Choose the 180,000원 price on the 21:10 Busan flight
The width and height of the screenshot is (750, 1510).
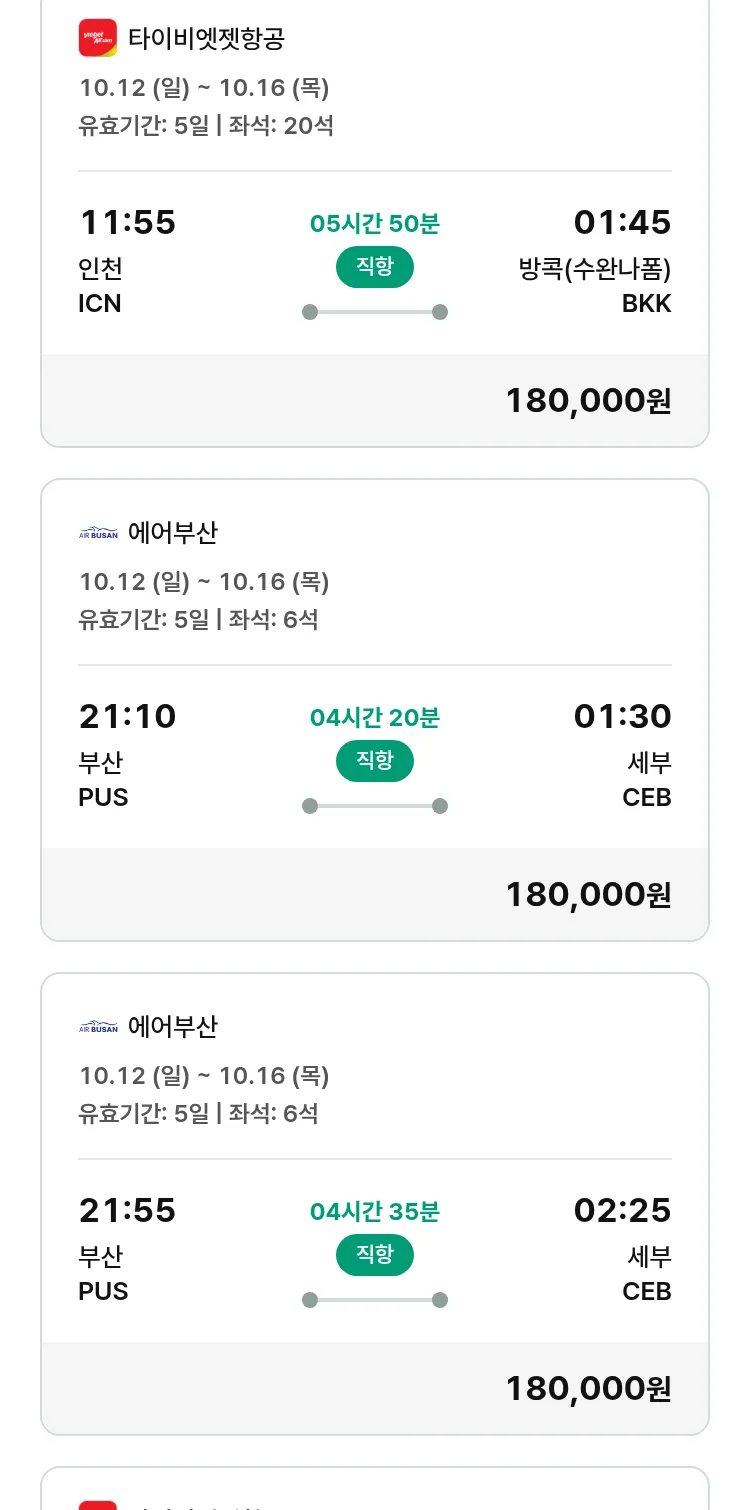tap(588, 894)
